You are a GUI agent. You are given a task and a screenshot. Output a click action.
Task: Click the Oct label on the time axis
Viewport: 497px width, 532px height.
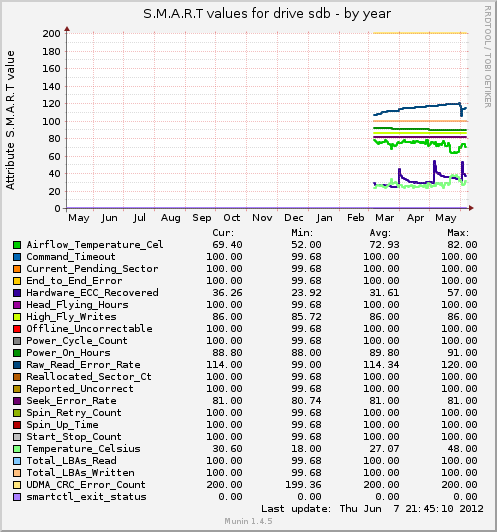tap(232, 218)
